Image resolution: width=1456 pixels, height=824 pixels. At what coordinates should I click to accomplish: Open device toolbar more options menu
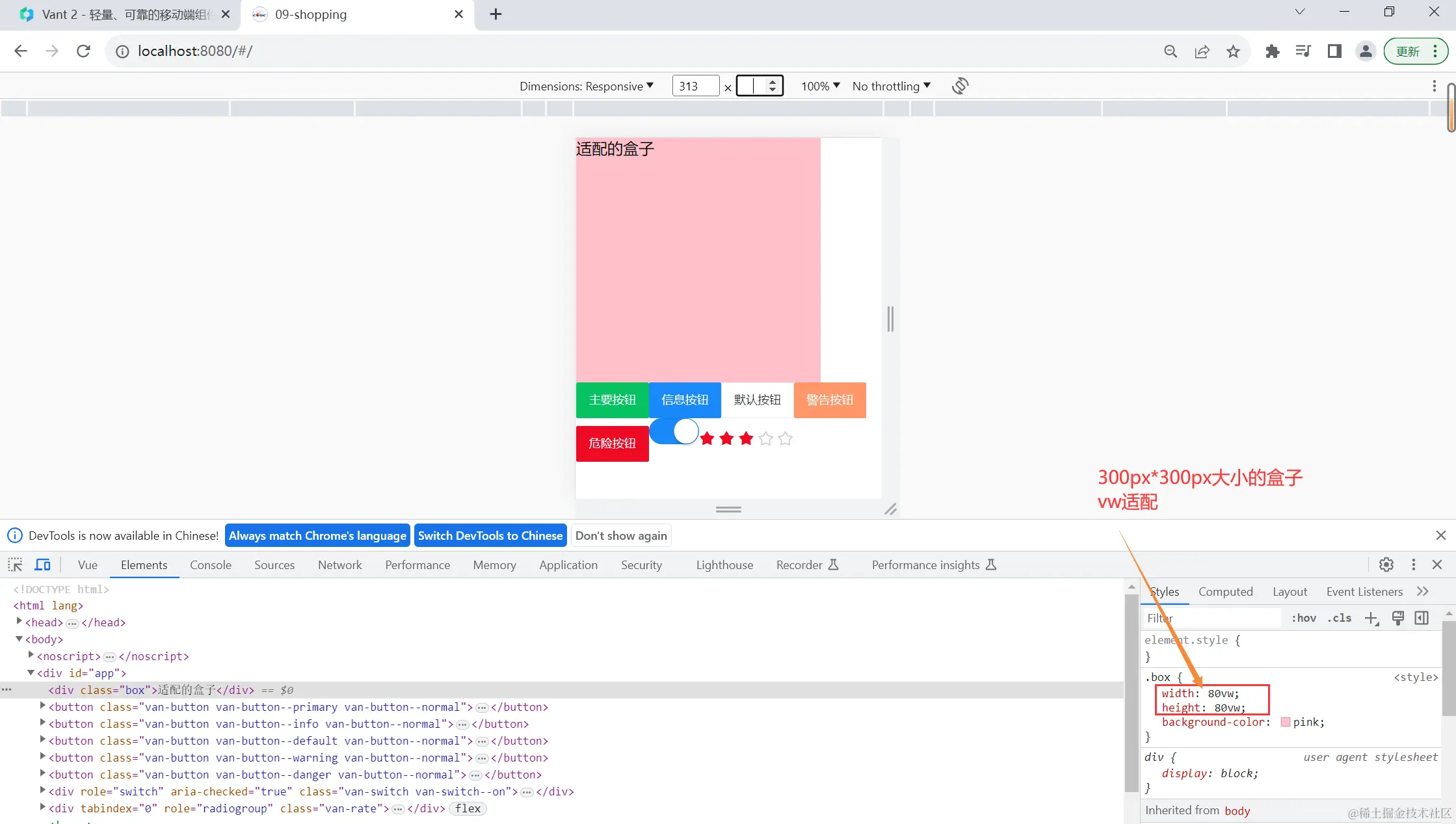[x=1435, y=86]
